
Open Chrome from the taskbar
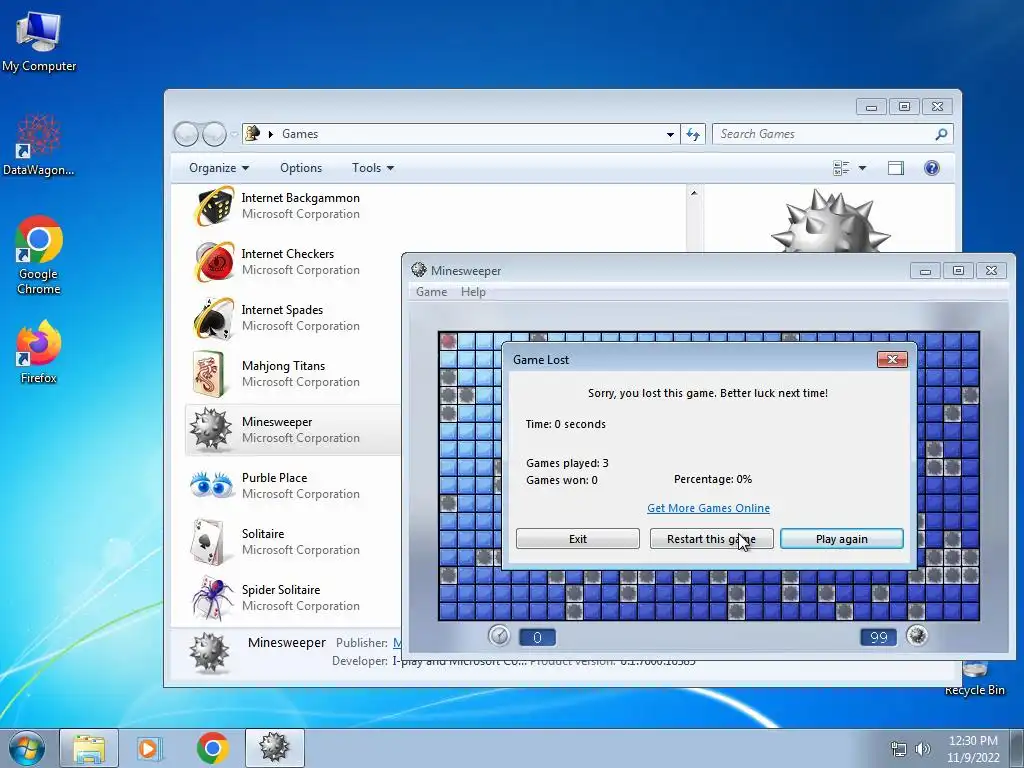tap(212, 748)
